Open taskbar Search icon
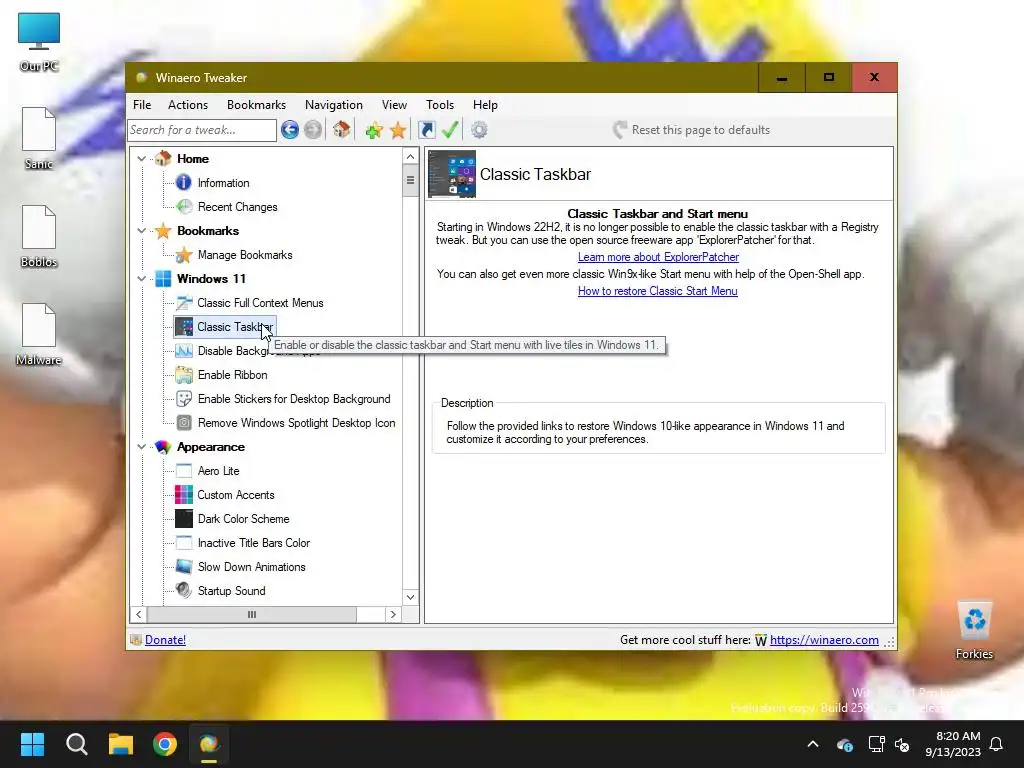Viewport: 1024px width, 768px height. tap(76, 744)
